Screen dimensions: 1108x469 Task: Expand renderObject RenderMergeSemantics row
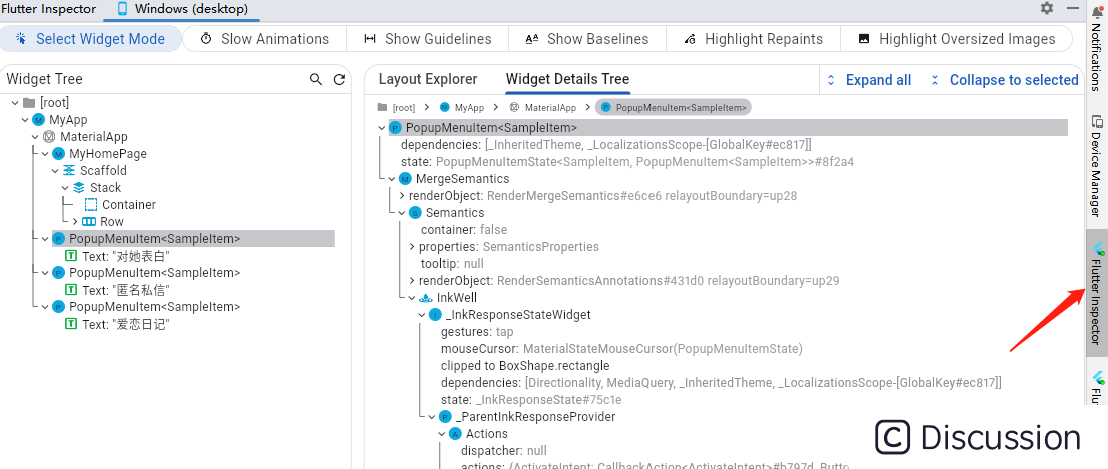pyautogui.click(x=402, y=196)
